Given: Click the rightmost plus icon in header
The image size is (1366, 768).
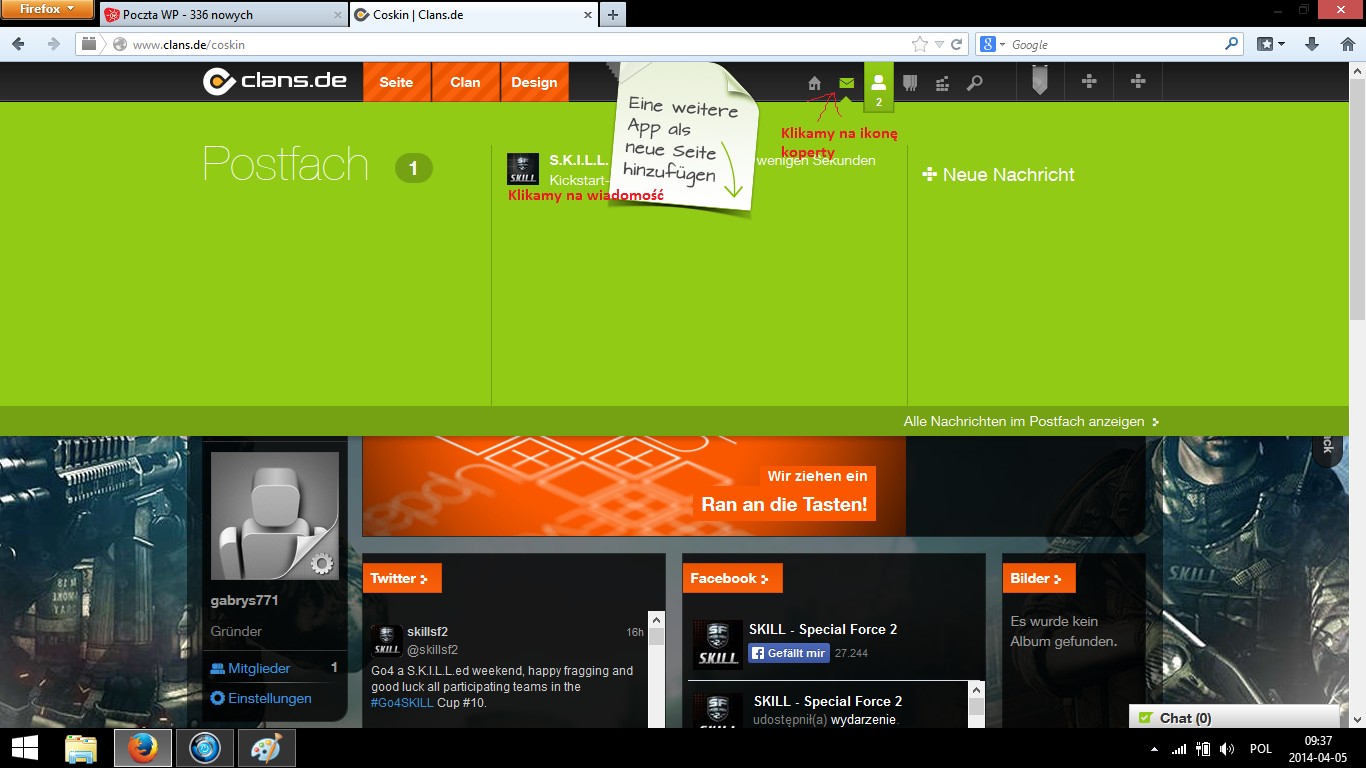Looking at the screenshot, I should tap(1138, 81).
